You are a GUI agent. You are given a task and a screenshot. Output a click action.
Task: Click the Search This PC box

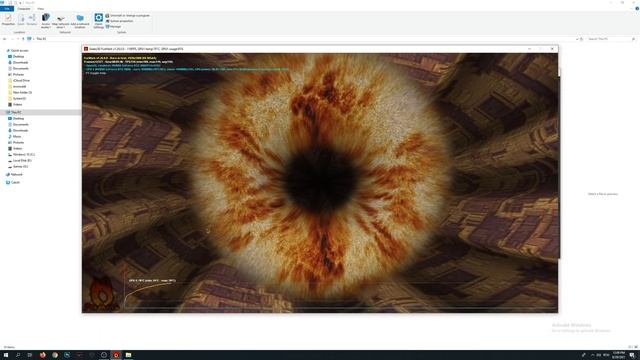(611, 39)
